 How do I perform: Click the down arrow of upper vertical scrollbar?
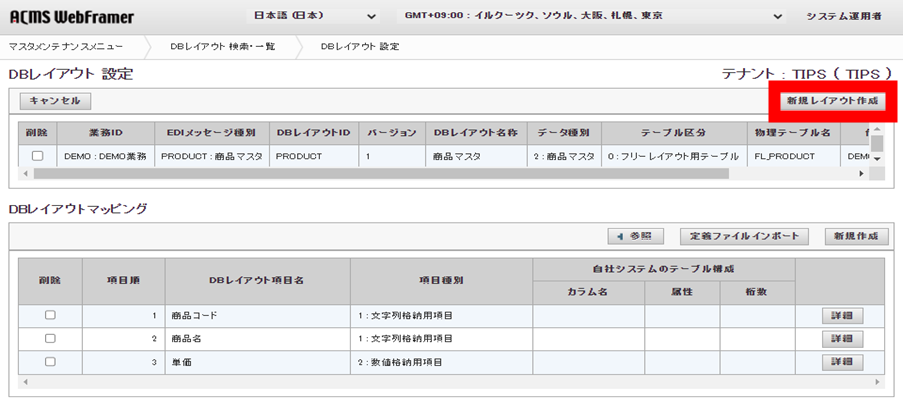(877, 159)
